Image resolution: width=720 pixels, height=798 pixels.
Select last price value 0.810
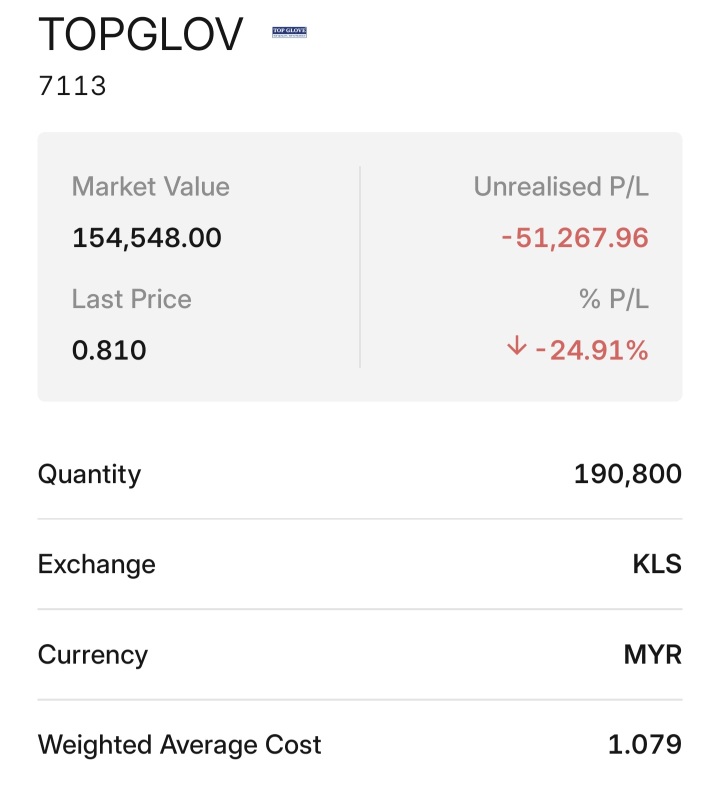(109, 350)
